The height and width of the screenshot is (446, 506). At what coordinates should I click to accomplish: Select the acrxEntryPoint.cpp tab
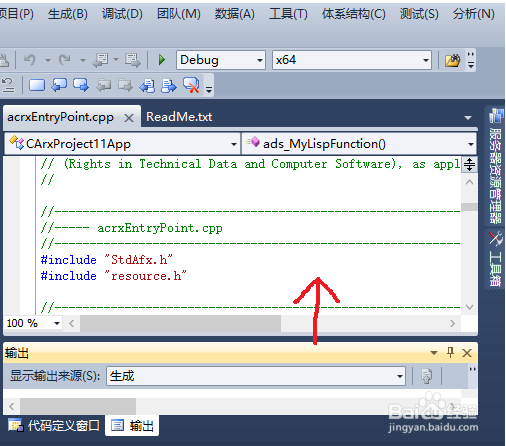60,117
